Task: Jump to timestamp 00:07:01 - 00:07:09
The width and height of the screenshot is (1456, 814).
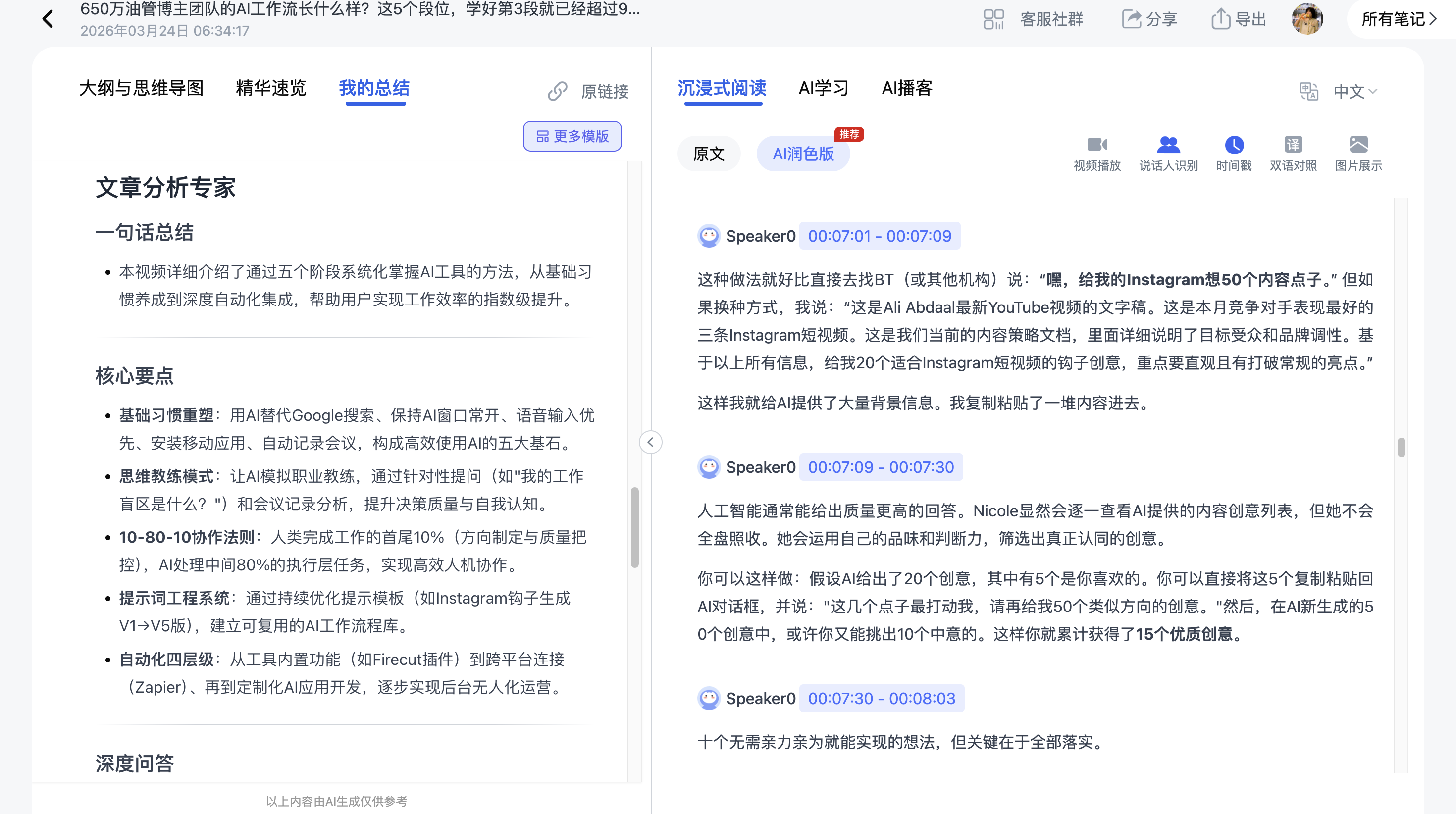Action: (x=880, y=236)
